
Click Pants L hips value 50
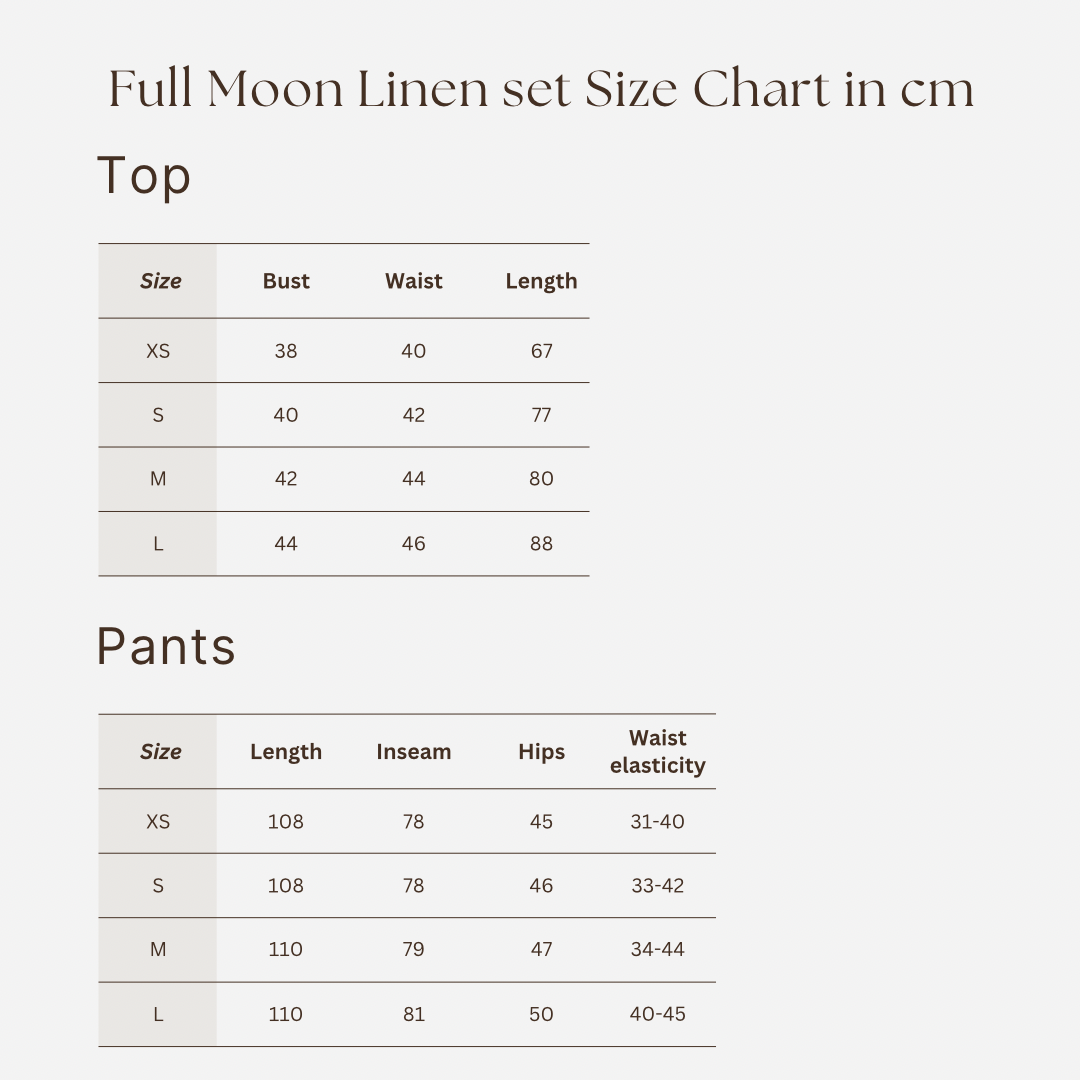coord(541,1014)
